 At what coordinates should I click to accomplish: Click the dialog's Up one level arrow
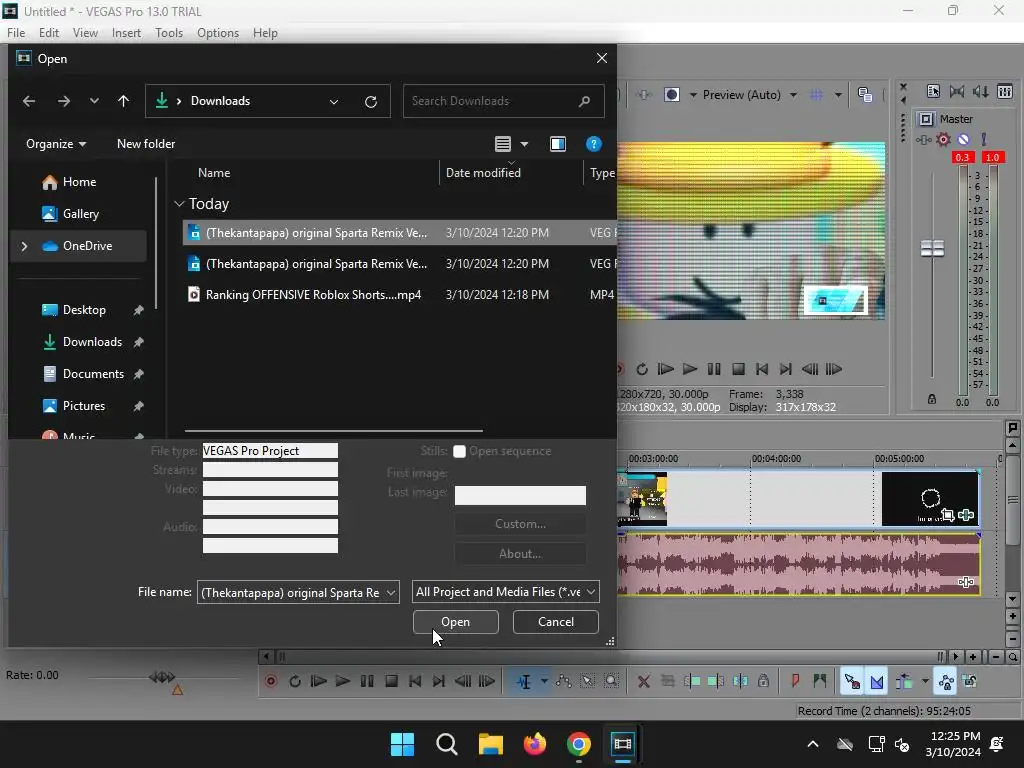pyautogui.click(x=123, y=101)
